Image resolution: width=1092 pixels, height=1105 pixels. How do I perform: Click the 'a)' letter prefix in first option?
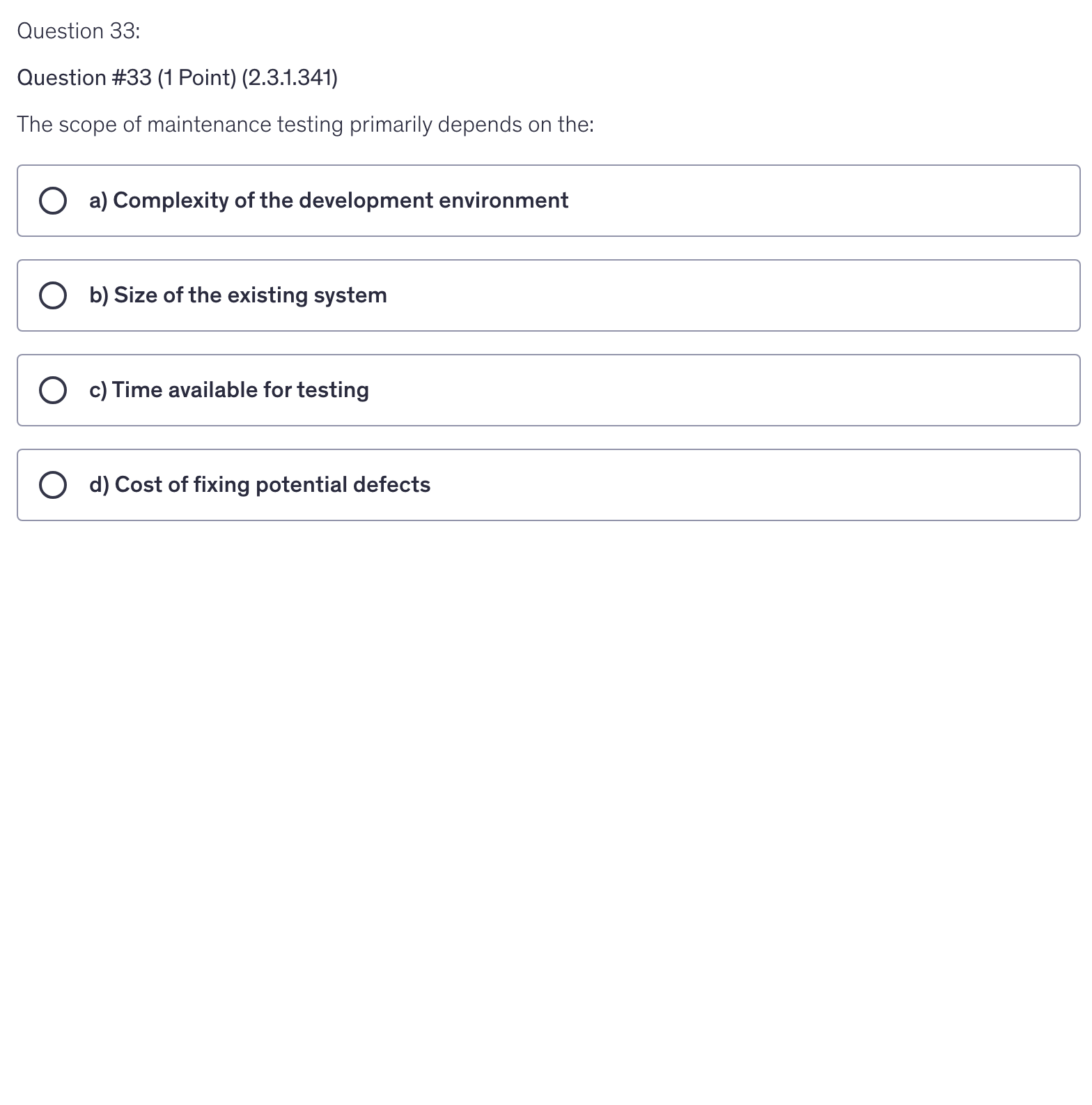98,201
